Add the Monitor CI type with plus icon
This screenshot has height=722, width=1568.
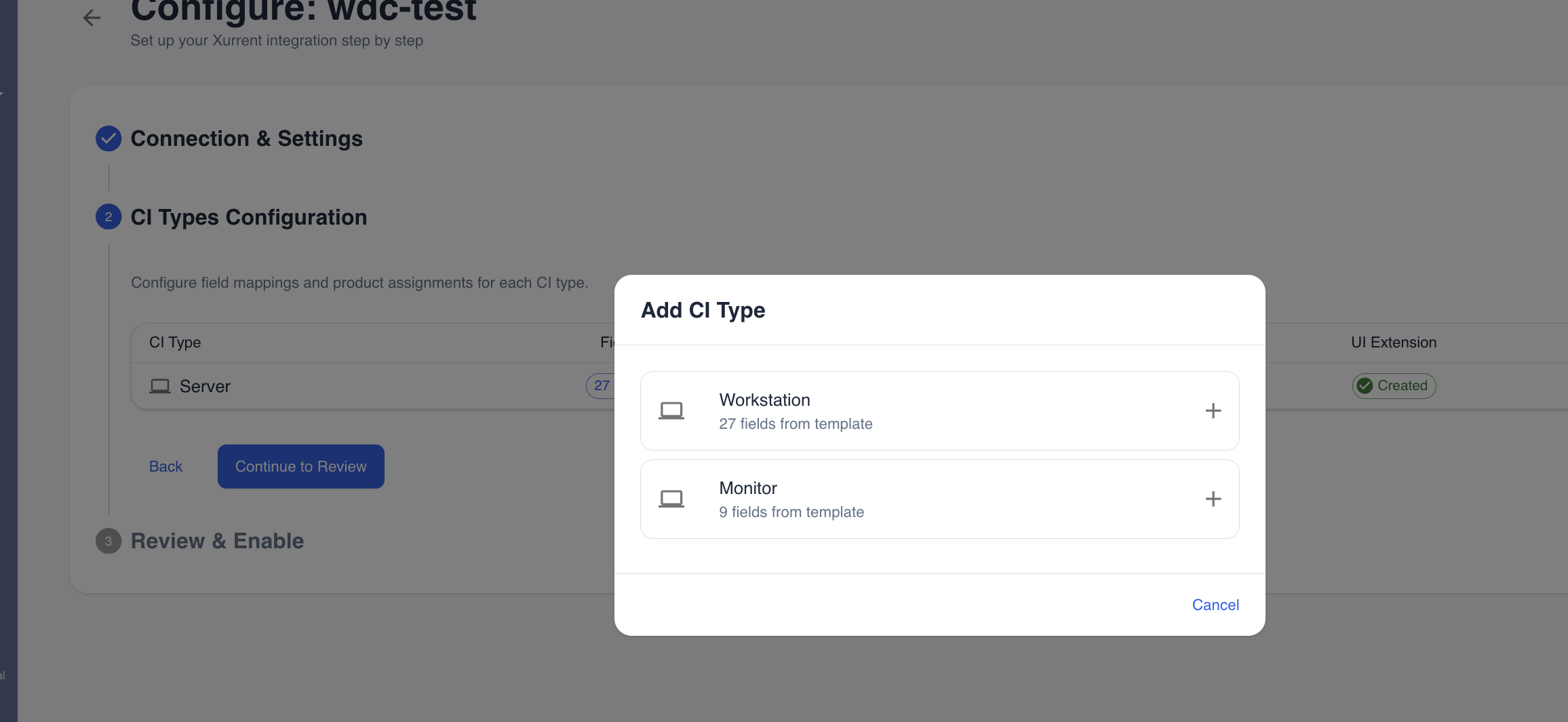(x=1213, y=498)
